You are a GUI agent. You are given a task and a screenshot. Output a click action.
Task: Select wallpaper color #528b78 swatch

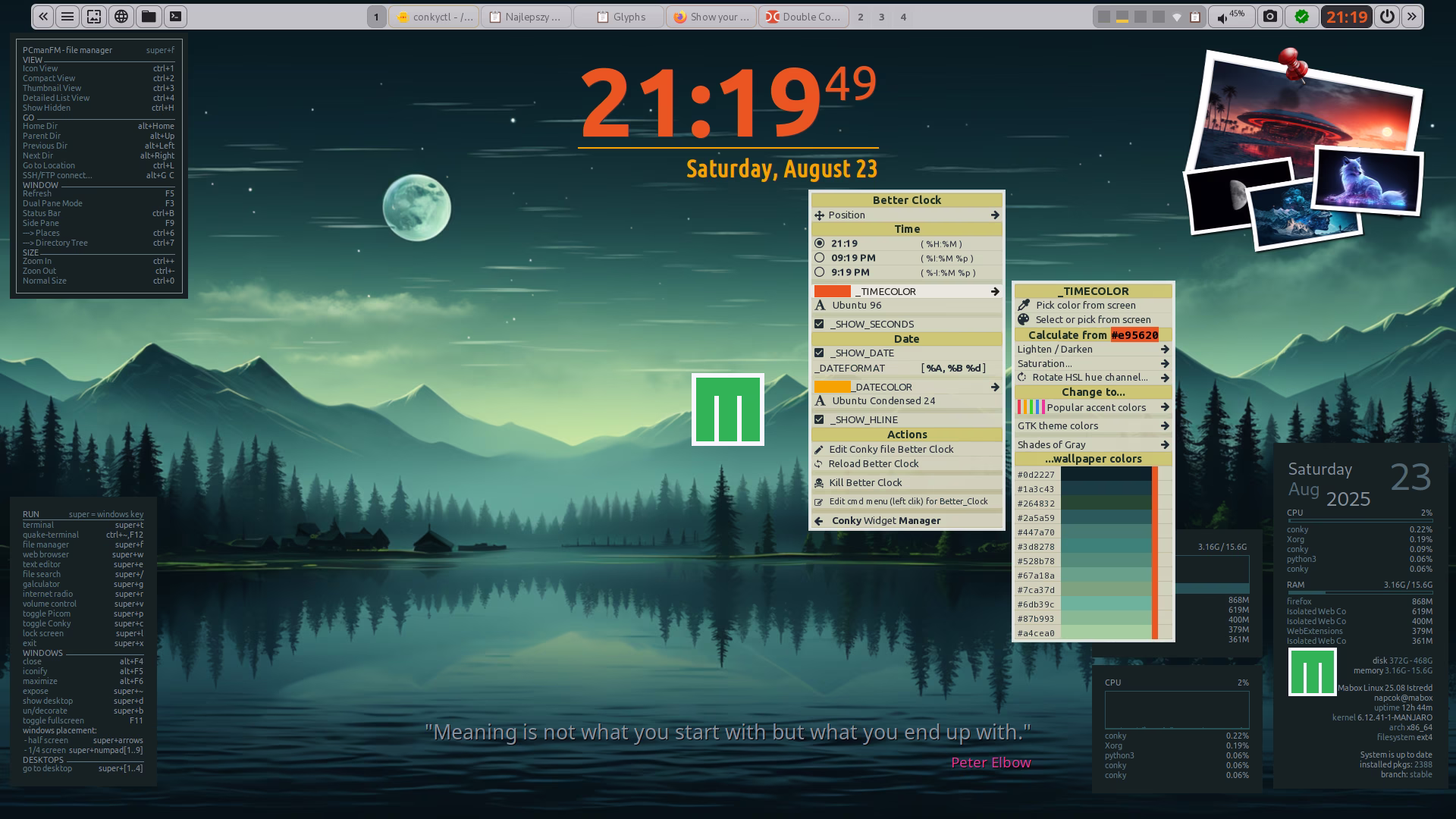pyautogui.click(x=1106, y=561)
